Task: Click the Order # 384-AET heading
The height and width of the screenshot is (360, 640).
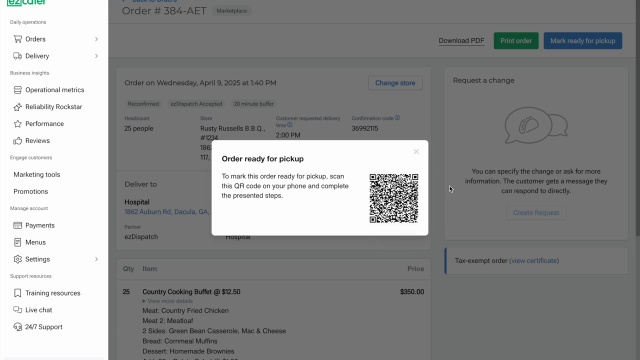Action: [164, 11]
